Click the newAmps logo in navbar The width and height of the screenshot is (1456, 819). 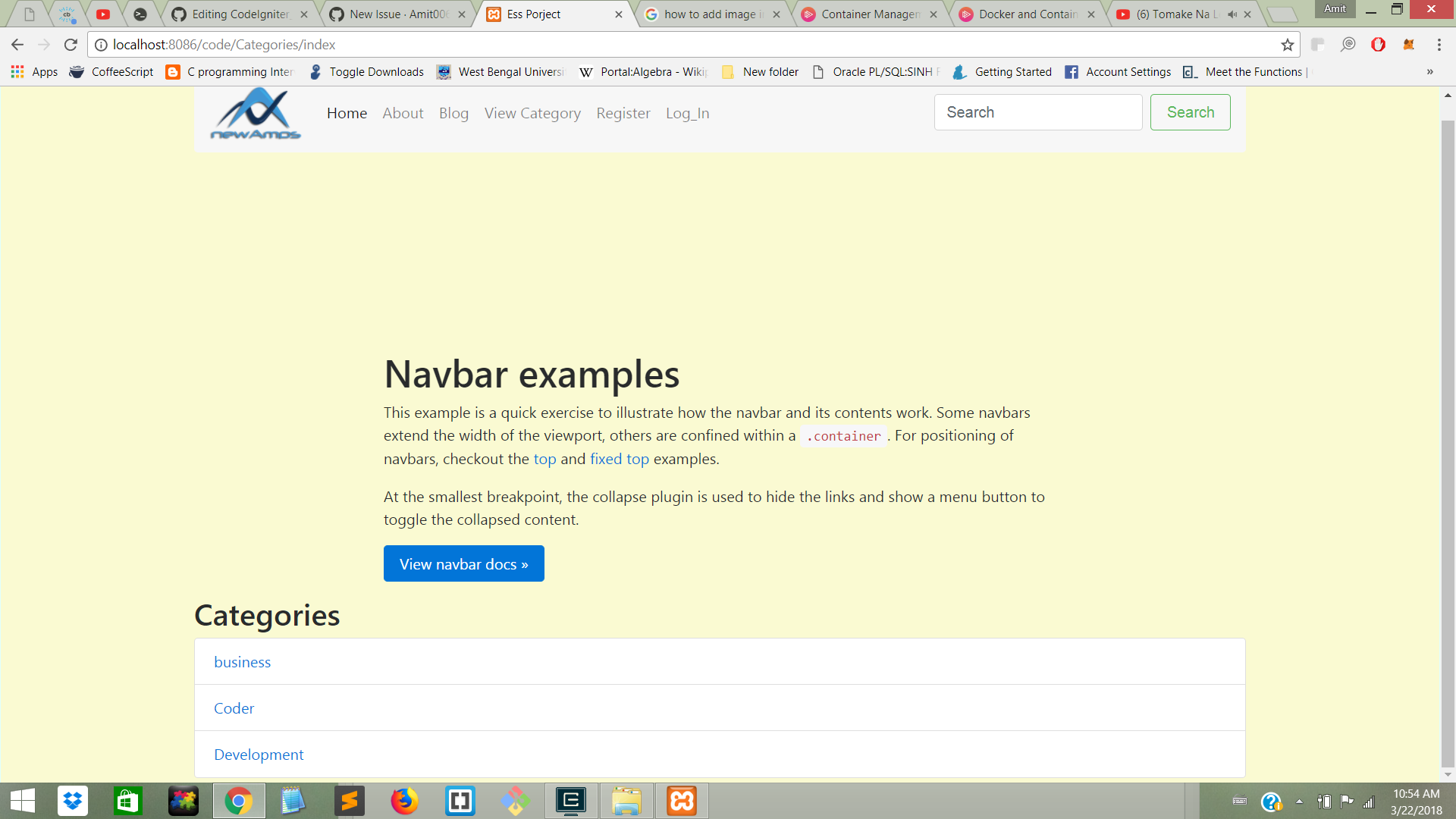tap(256, 114)
